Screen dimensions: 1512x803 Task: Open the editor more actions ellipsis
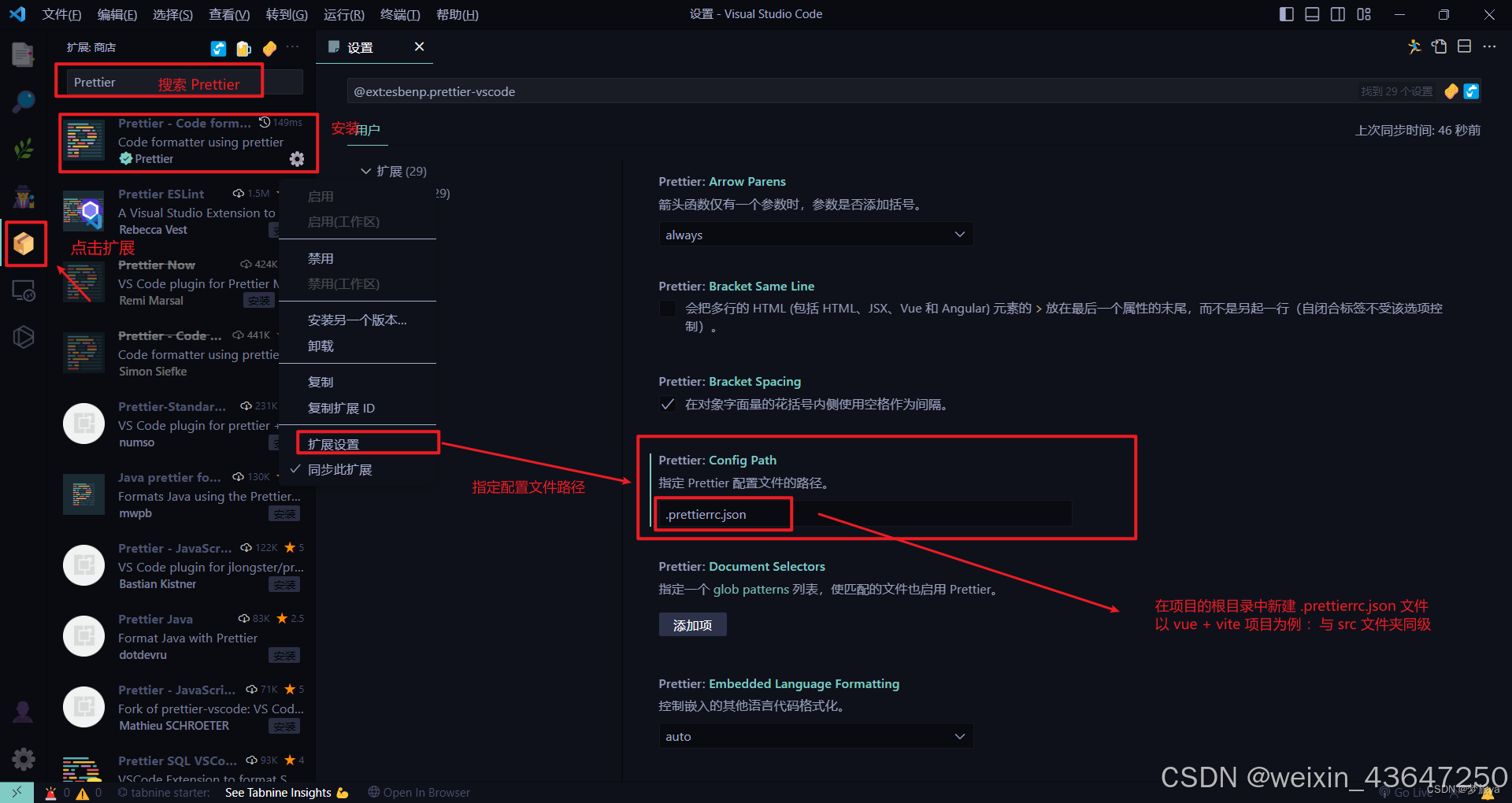1489,47
